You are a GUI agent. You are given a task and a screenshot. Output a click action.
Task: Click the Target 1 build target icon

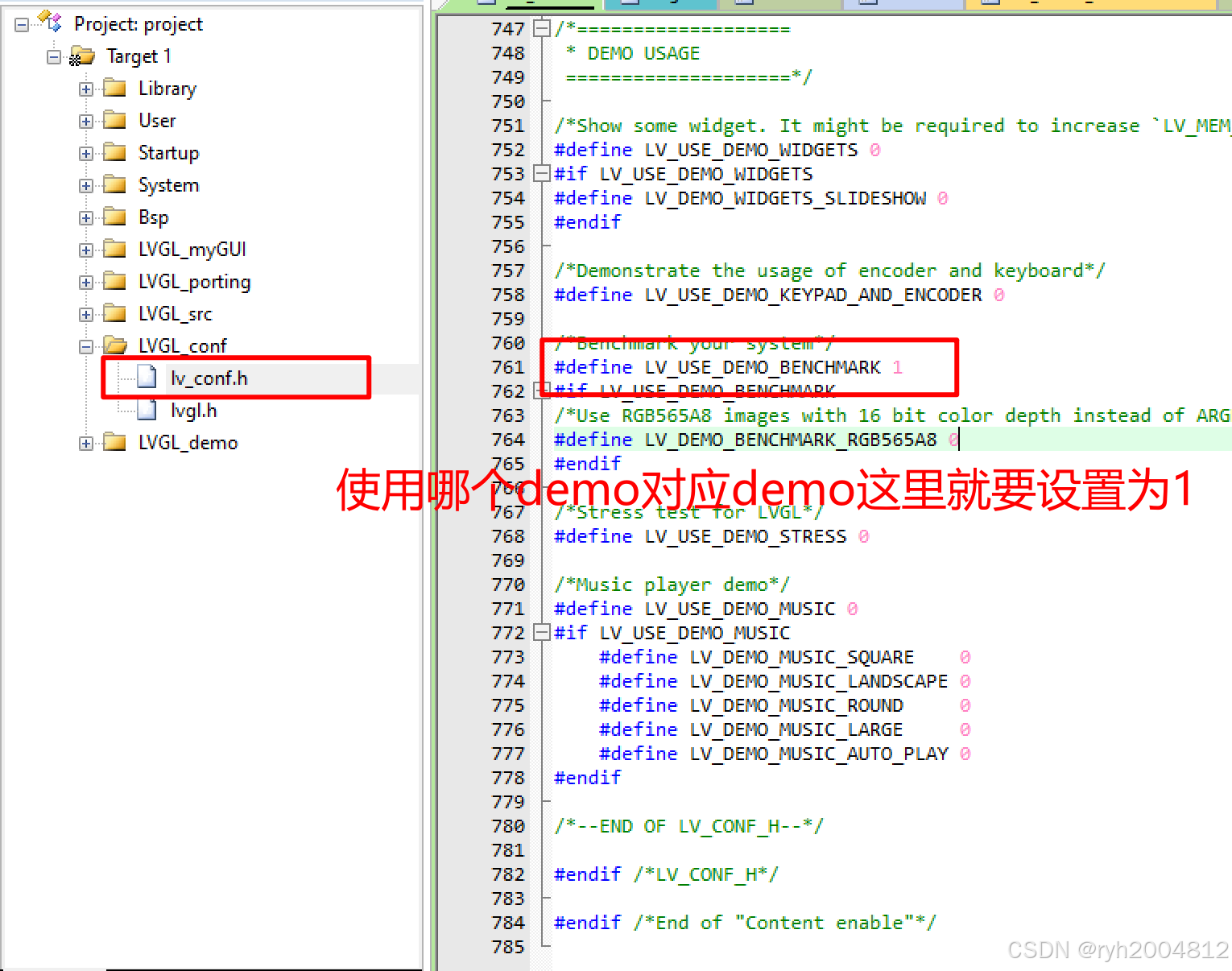pyautogui.click(x=83, y=56)
